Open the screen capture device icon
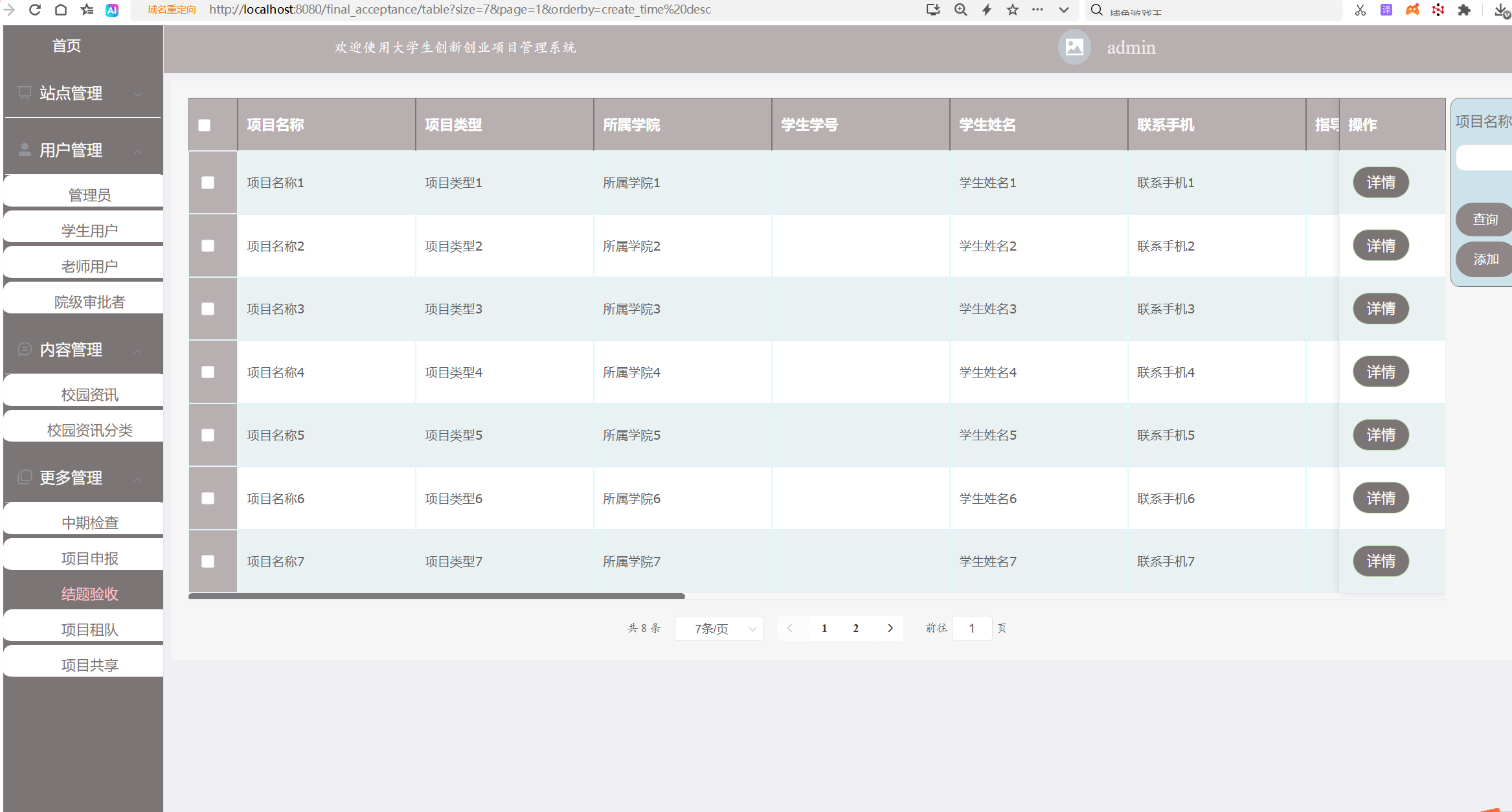 (x=933, y=10)
